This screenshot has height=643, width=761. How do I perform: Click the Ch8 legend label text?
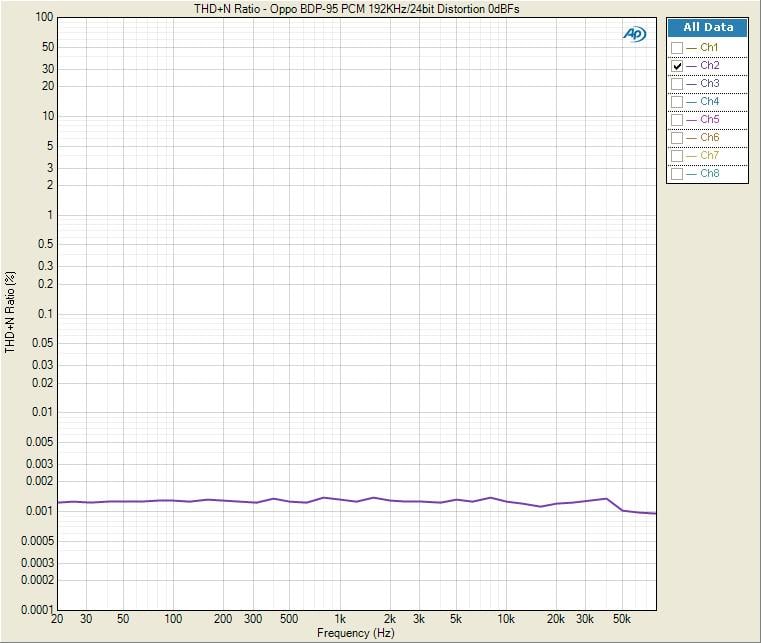tap(709, 174)
